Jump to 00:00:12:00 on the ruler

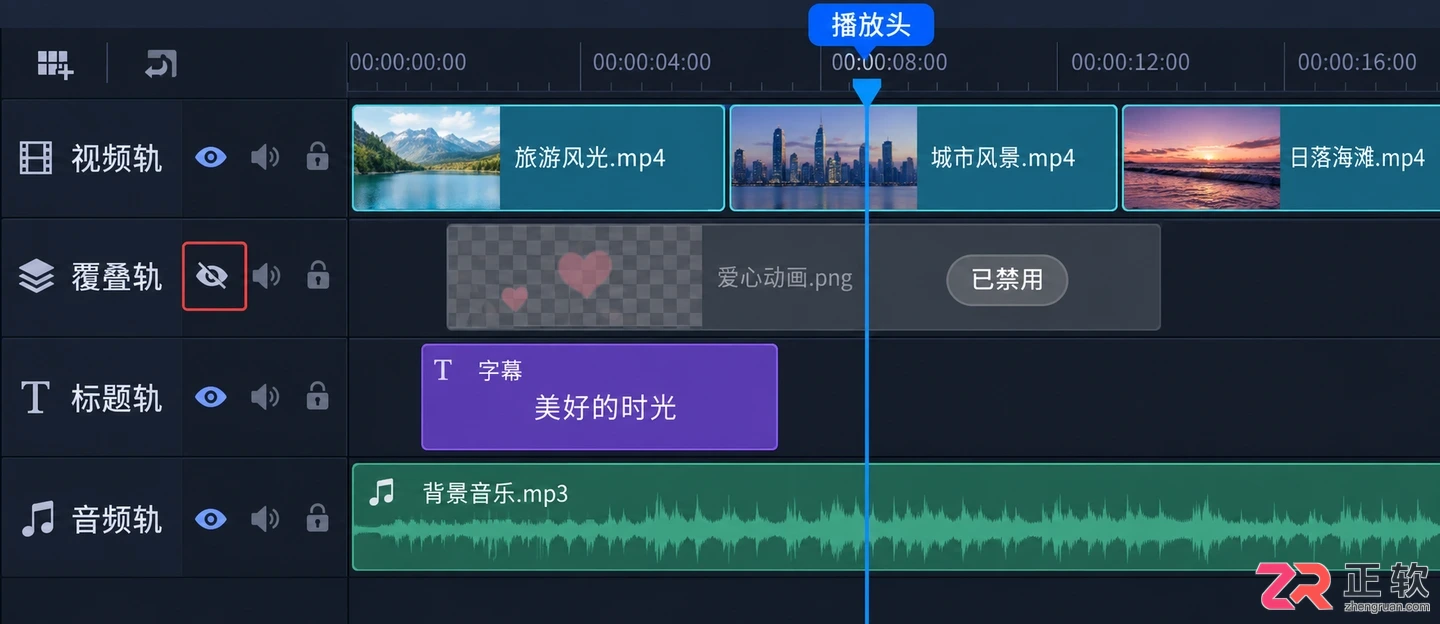click(1130, 62)
